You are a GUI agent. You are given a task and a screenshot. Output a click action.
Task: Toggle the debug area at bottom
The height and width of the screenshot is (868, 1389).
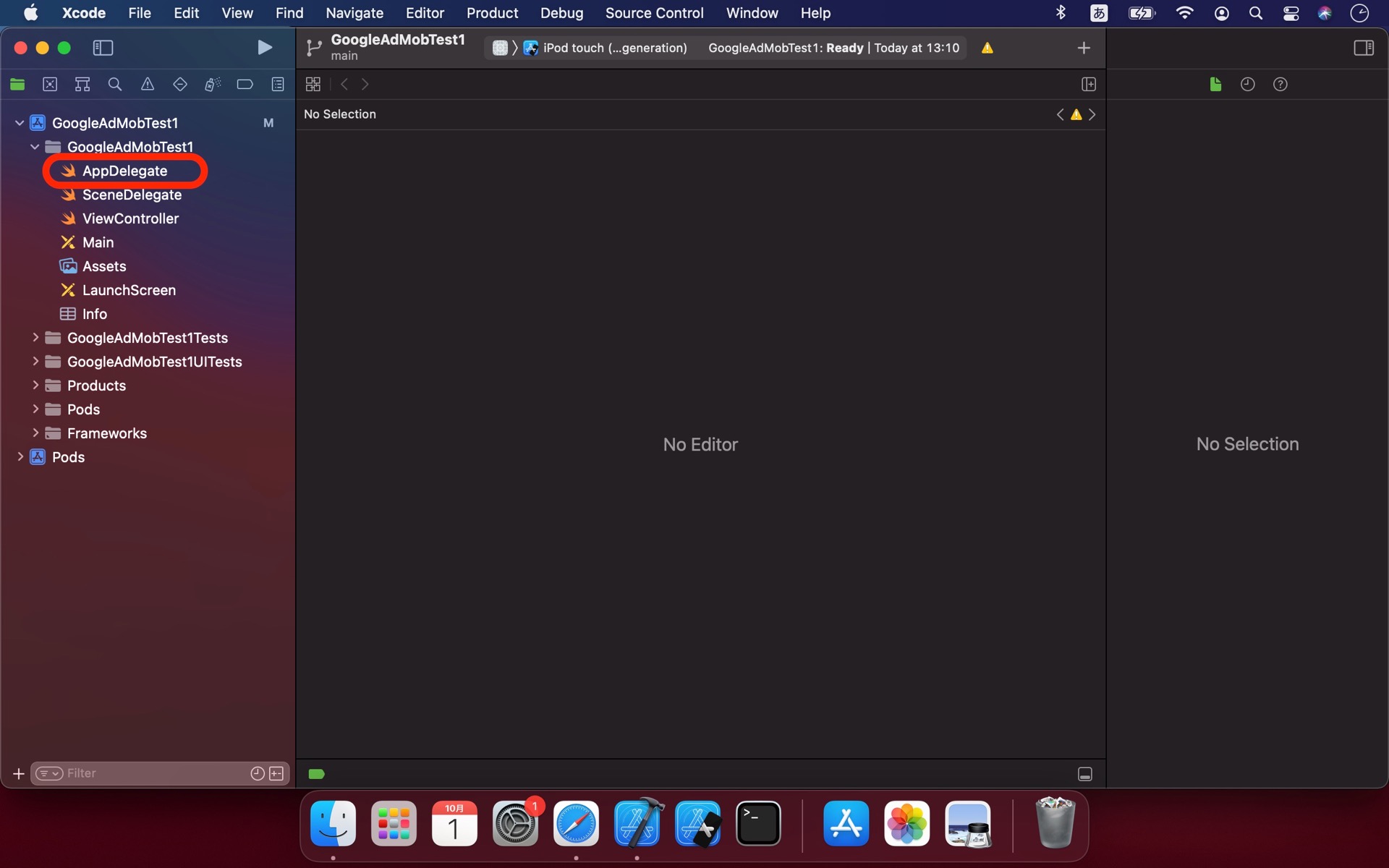tap(1085, 774)
